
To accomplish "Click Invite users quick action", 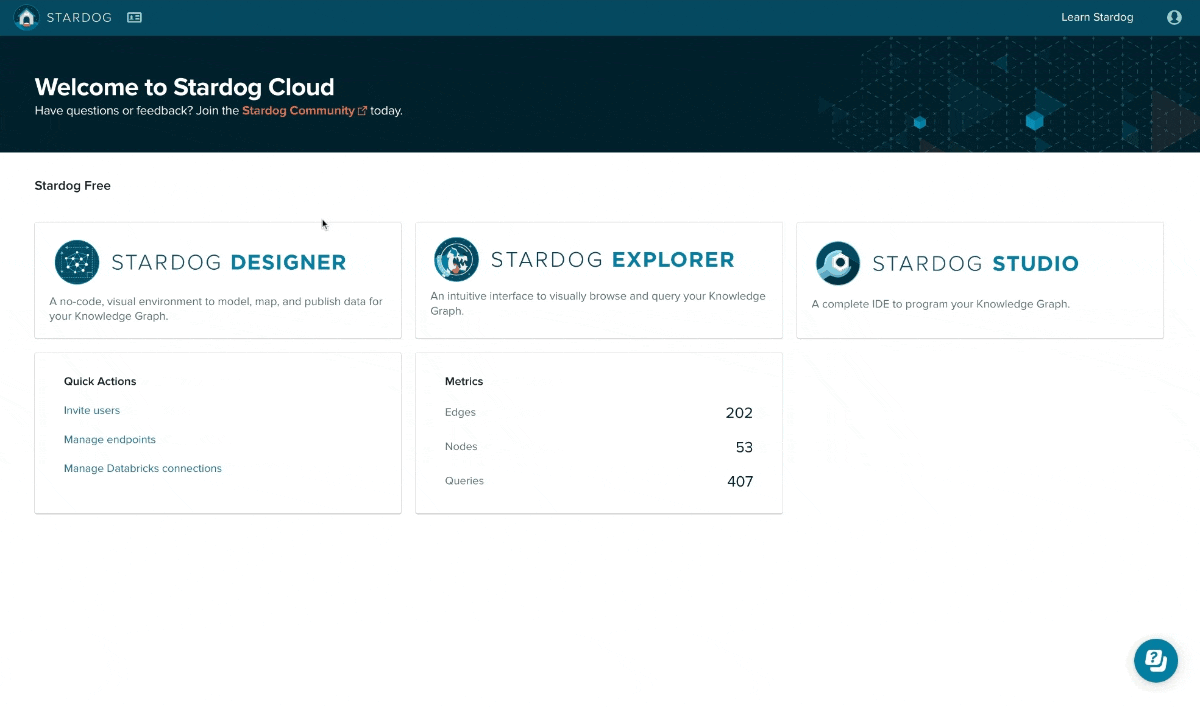I will click(92, 411).
